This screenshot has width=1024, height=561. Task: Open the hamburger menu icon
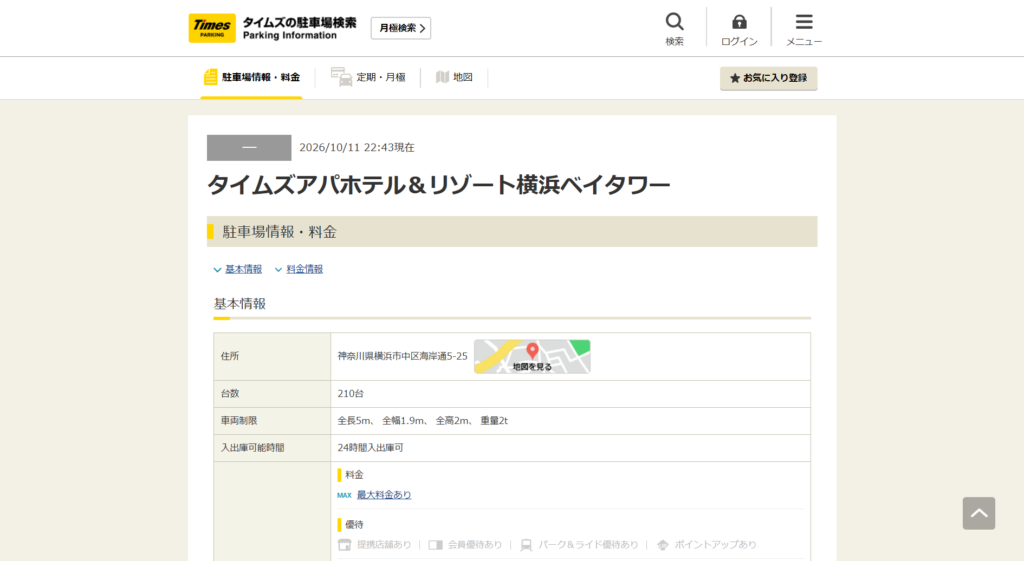point(804,22)
